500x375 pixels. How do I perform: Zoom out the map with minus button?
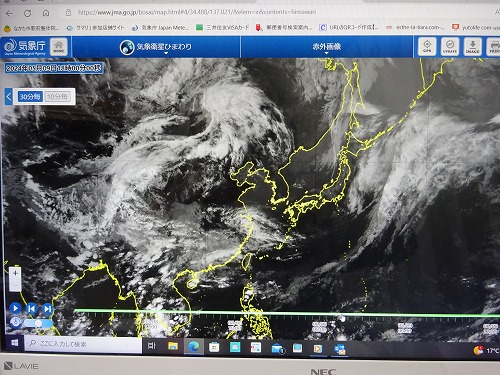pos(15,285)
